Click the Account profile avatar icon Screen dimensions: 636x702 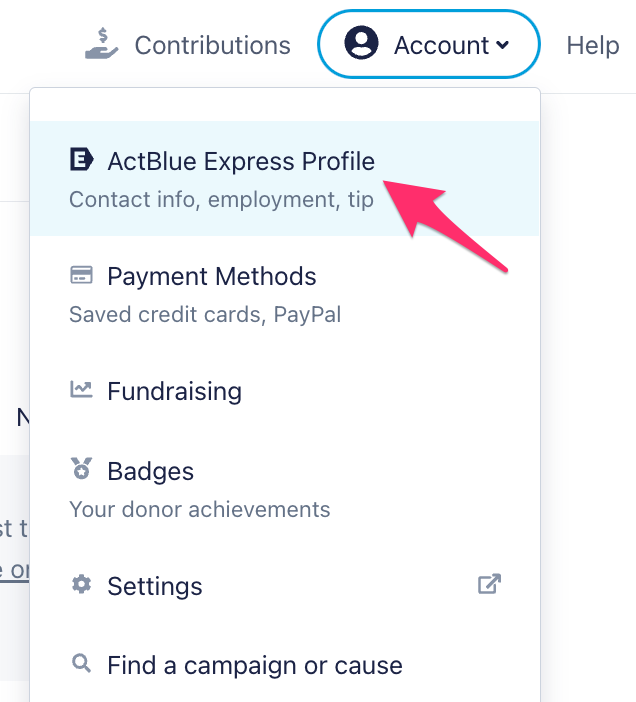click(361, 43)
